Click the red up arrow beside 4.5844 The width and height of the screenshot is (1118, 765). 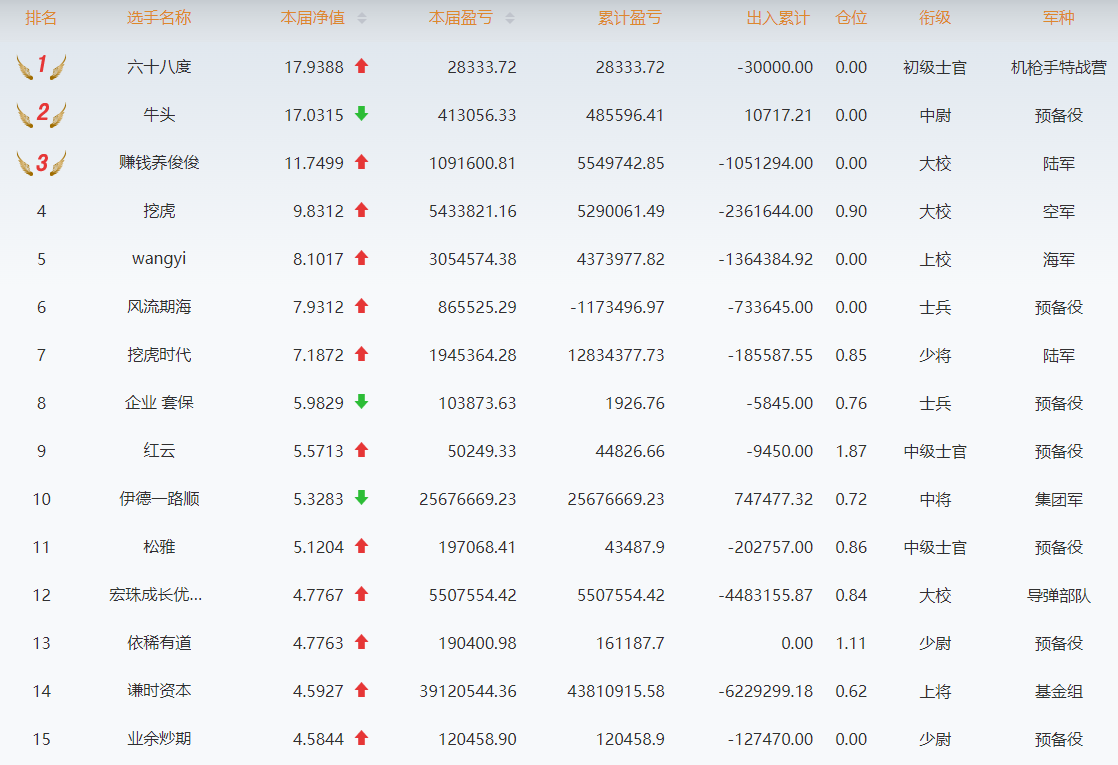point(361,737)
